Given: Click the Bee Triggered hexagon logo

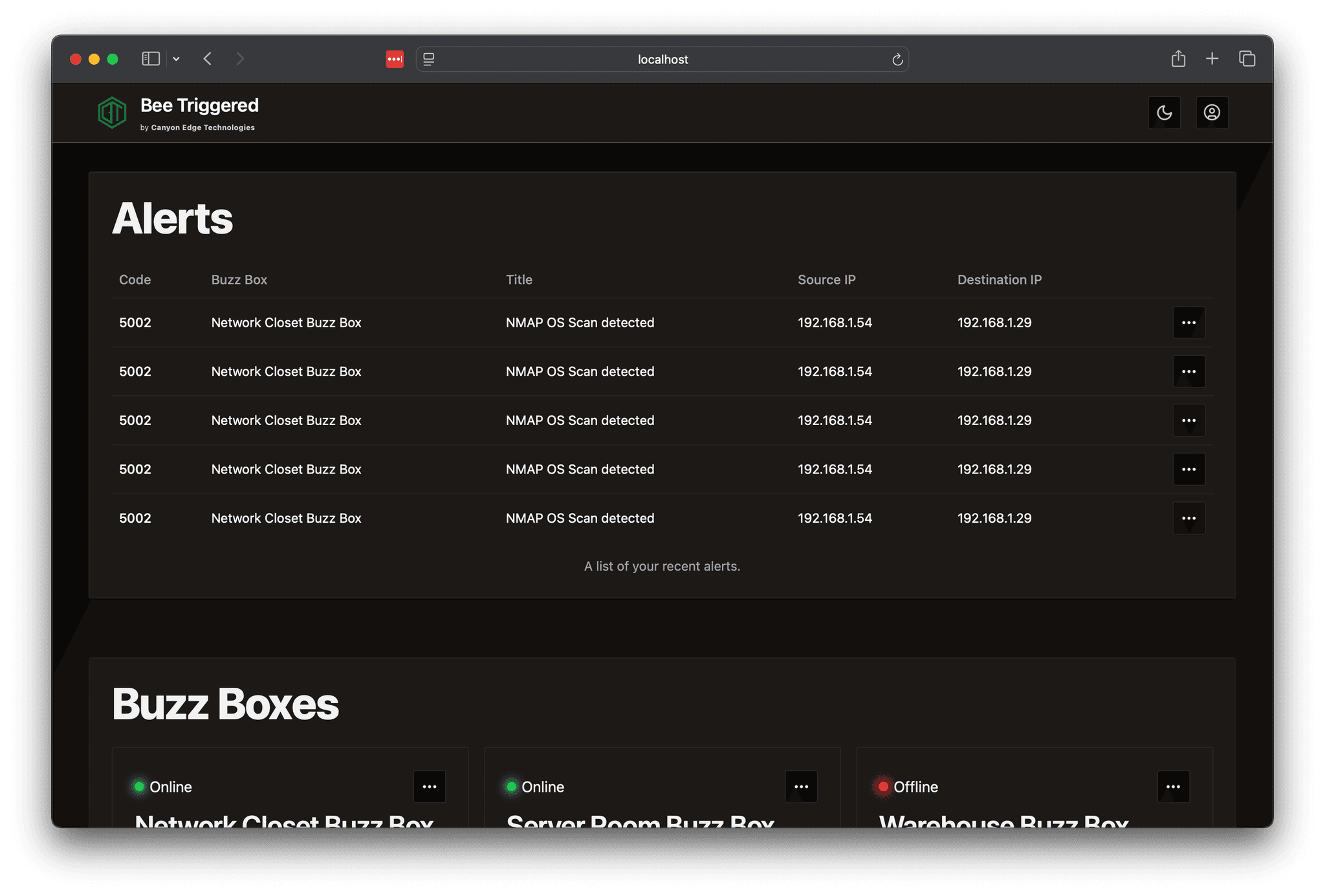Looking at the screenshot, I should [112, 113].
